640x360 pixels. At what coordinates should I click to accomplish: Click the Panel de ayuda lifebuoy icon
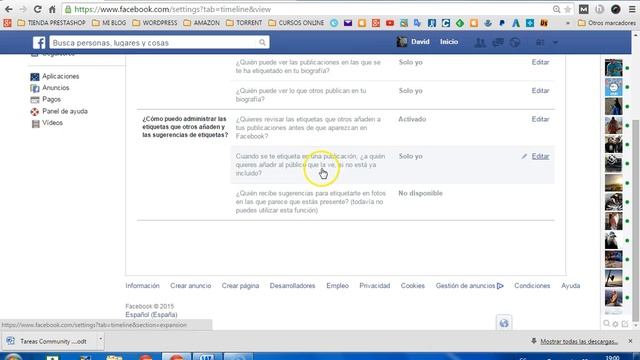click(x=35, y=111)
